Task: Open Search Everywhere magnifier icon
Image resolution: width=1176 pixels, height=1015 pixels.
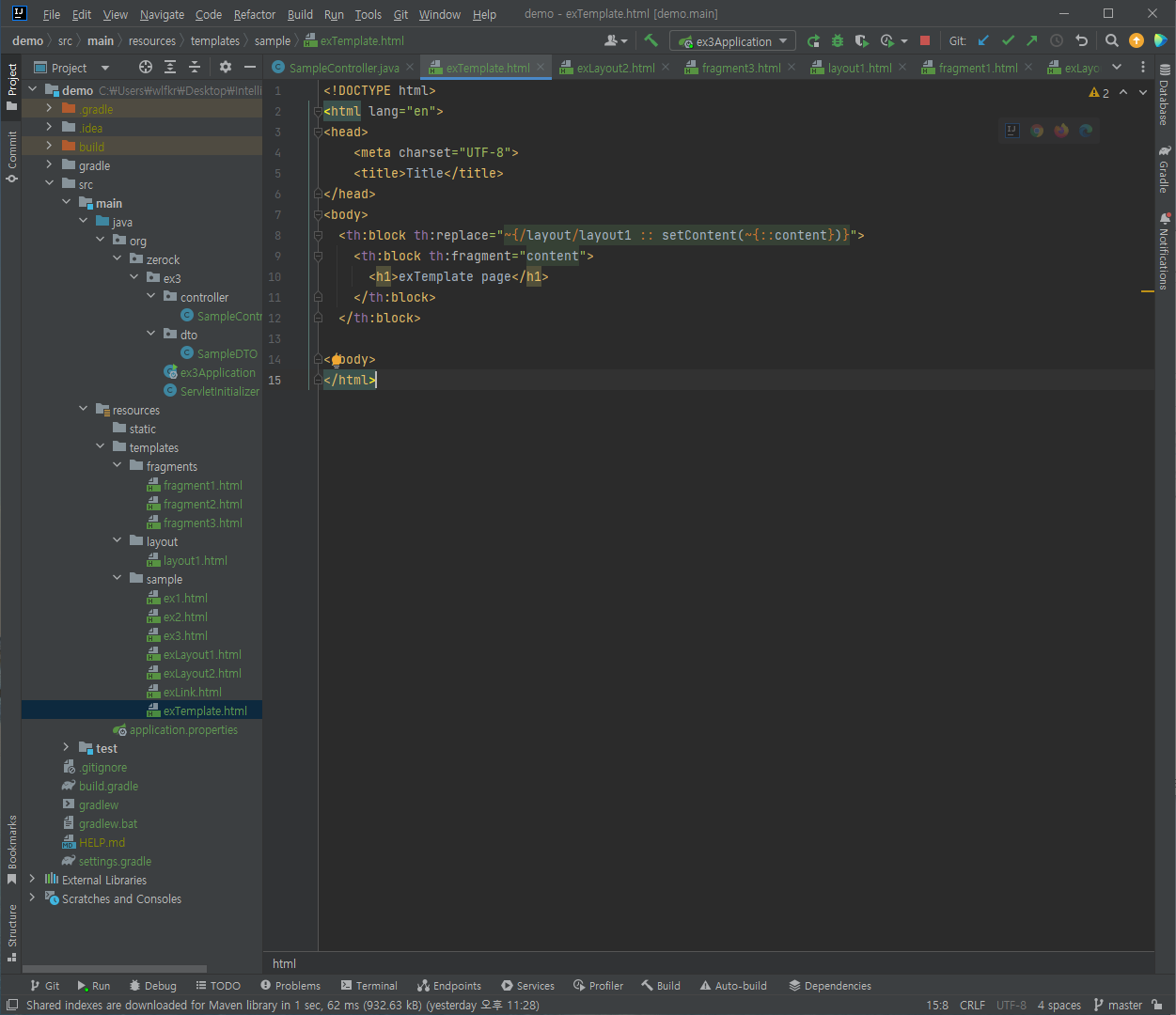Action: (x=1112, y=40)
